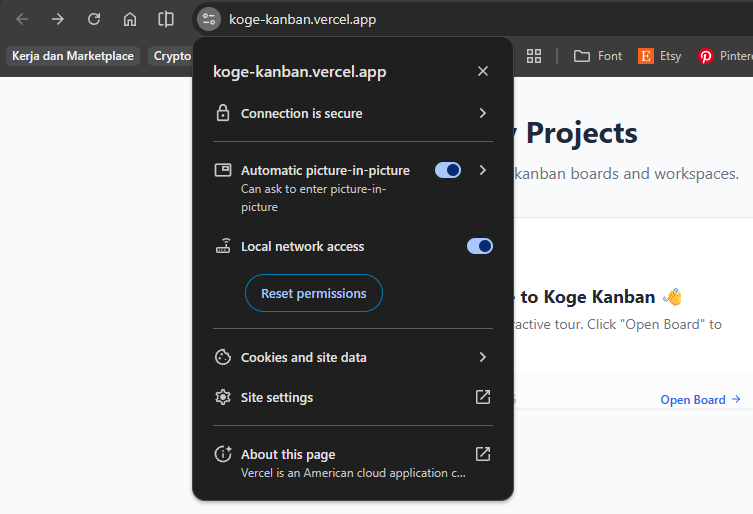Screen dimensions: 753x514
Task: Click the site information icon in address bar
Action: click(208, 19)
